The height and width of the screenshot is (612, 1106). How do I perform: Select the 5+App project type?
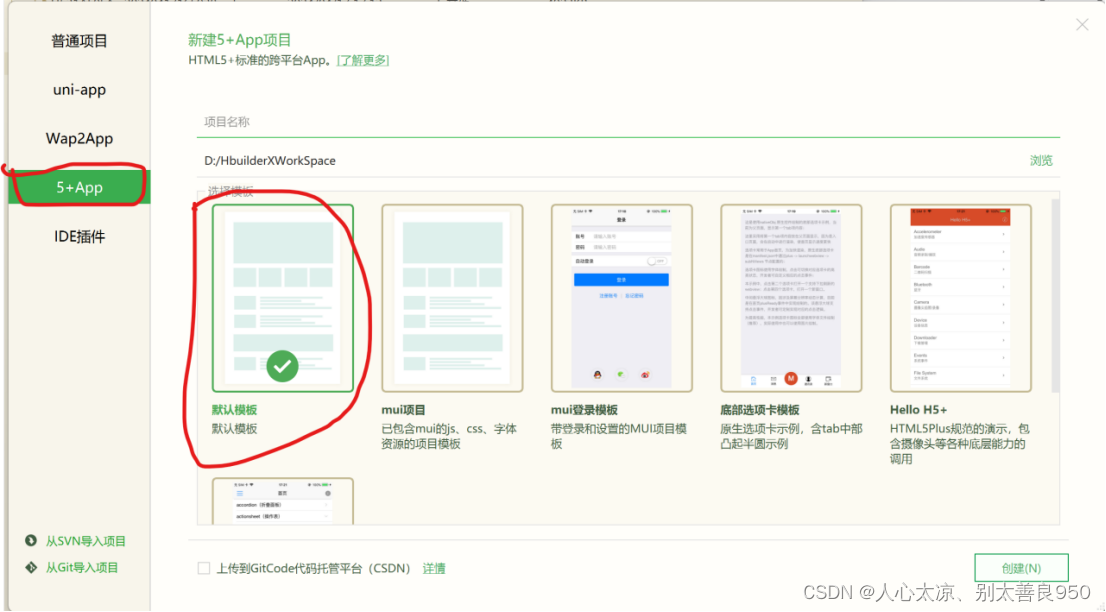[x=78, y=186]
